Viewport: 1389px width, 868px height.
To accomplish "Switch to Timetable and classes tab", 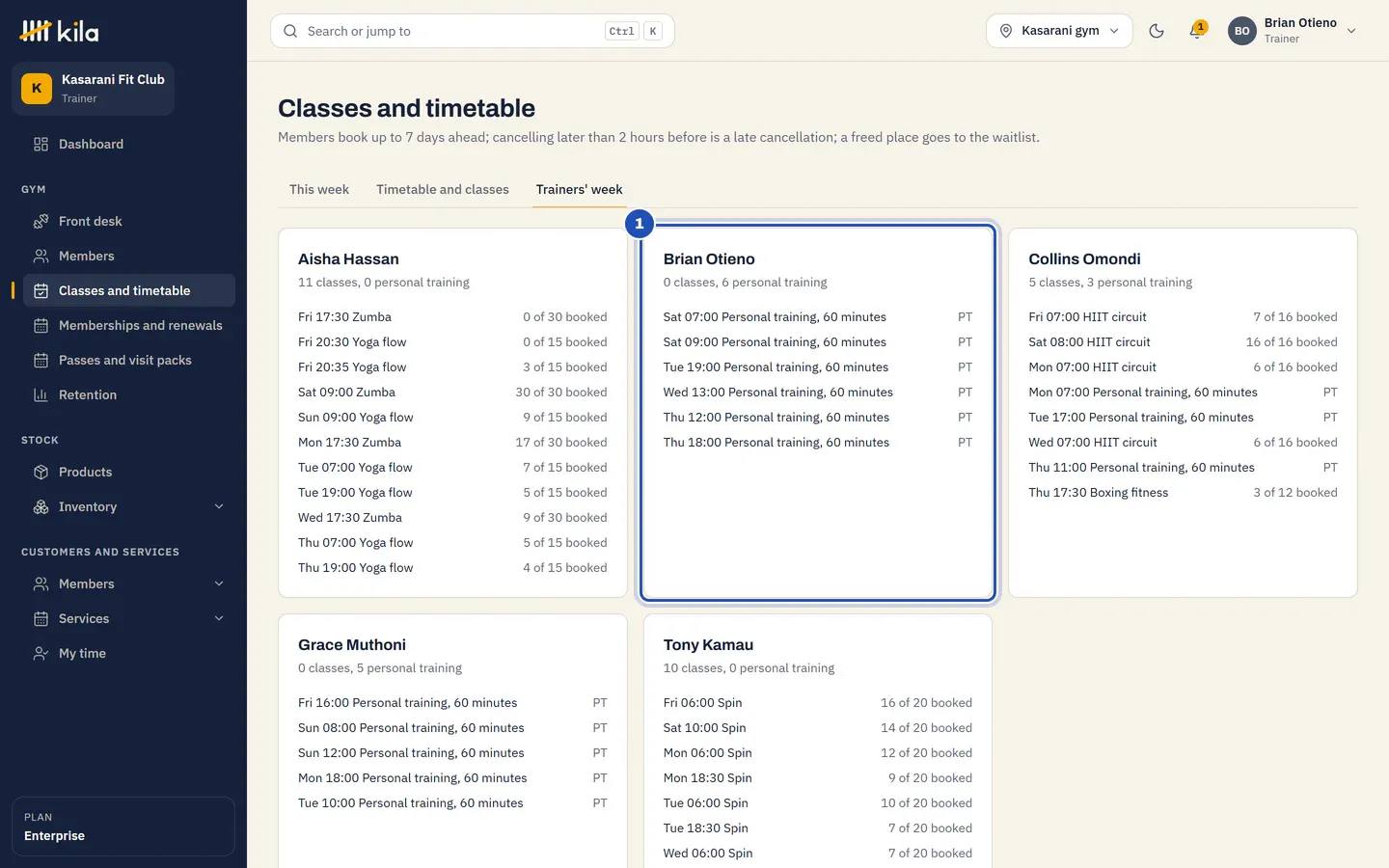I will (443, 189).
